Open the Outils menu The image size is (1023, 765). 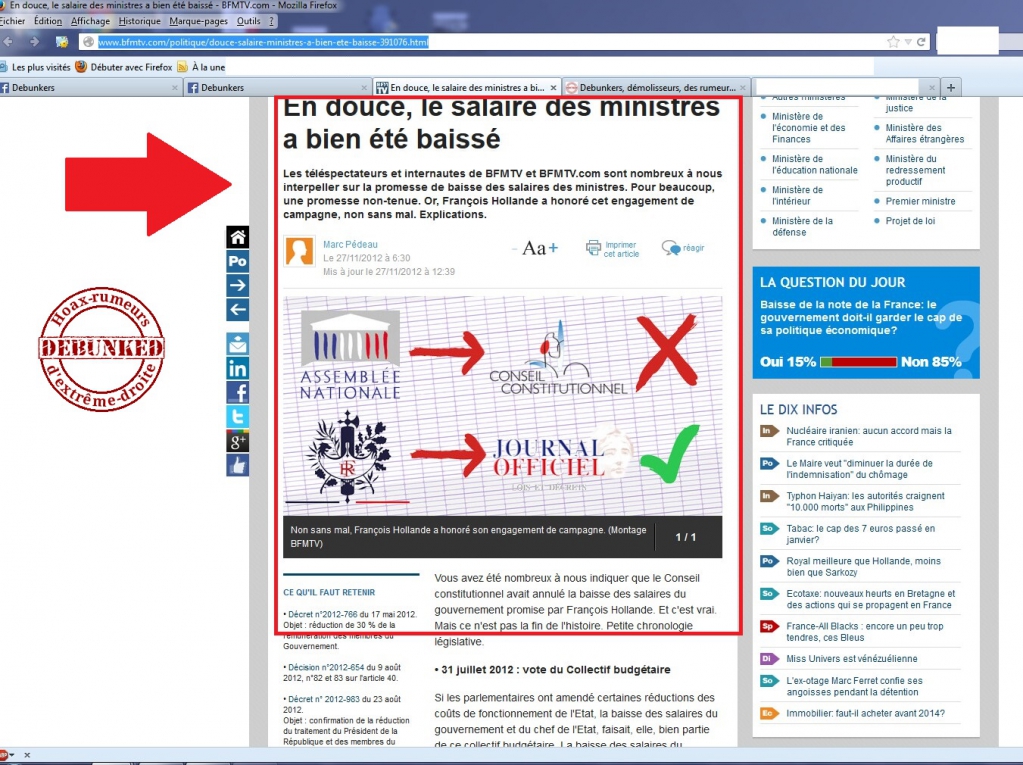pyautogui.click(x=248, y=21)
